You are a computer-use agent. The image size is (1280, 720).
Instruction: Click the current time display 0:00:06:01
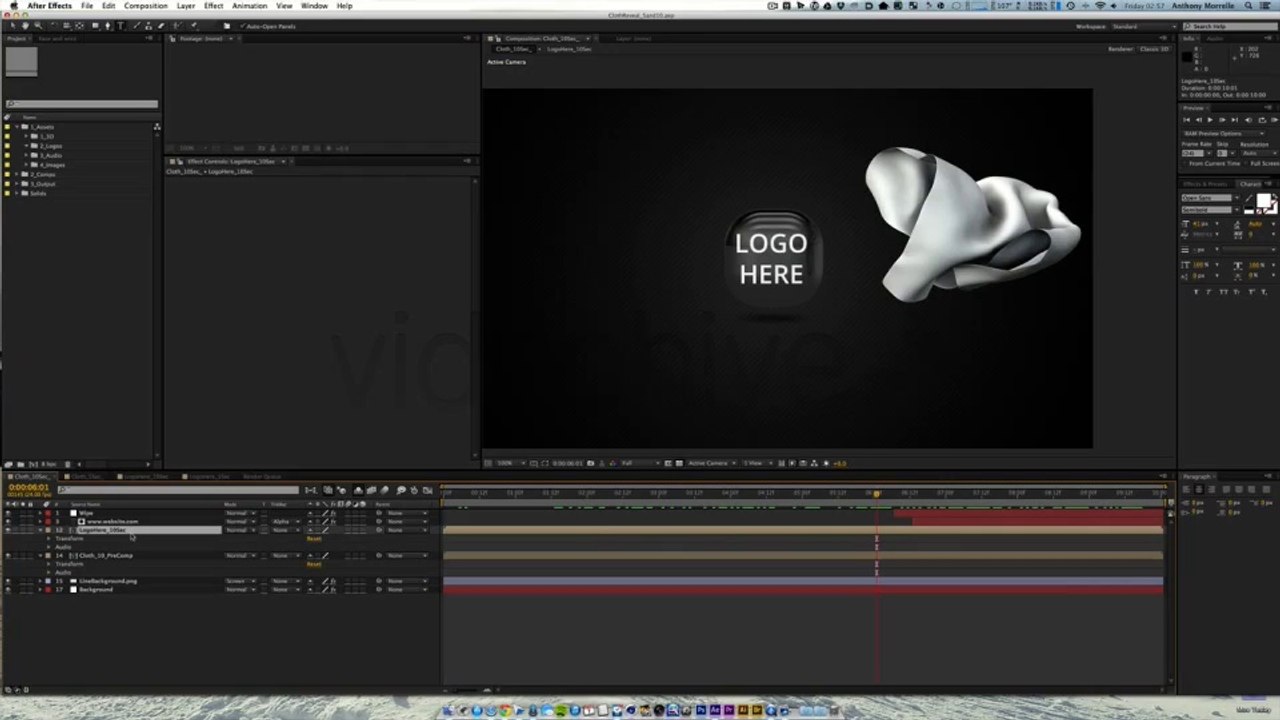coord(29,487)
